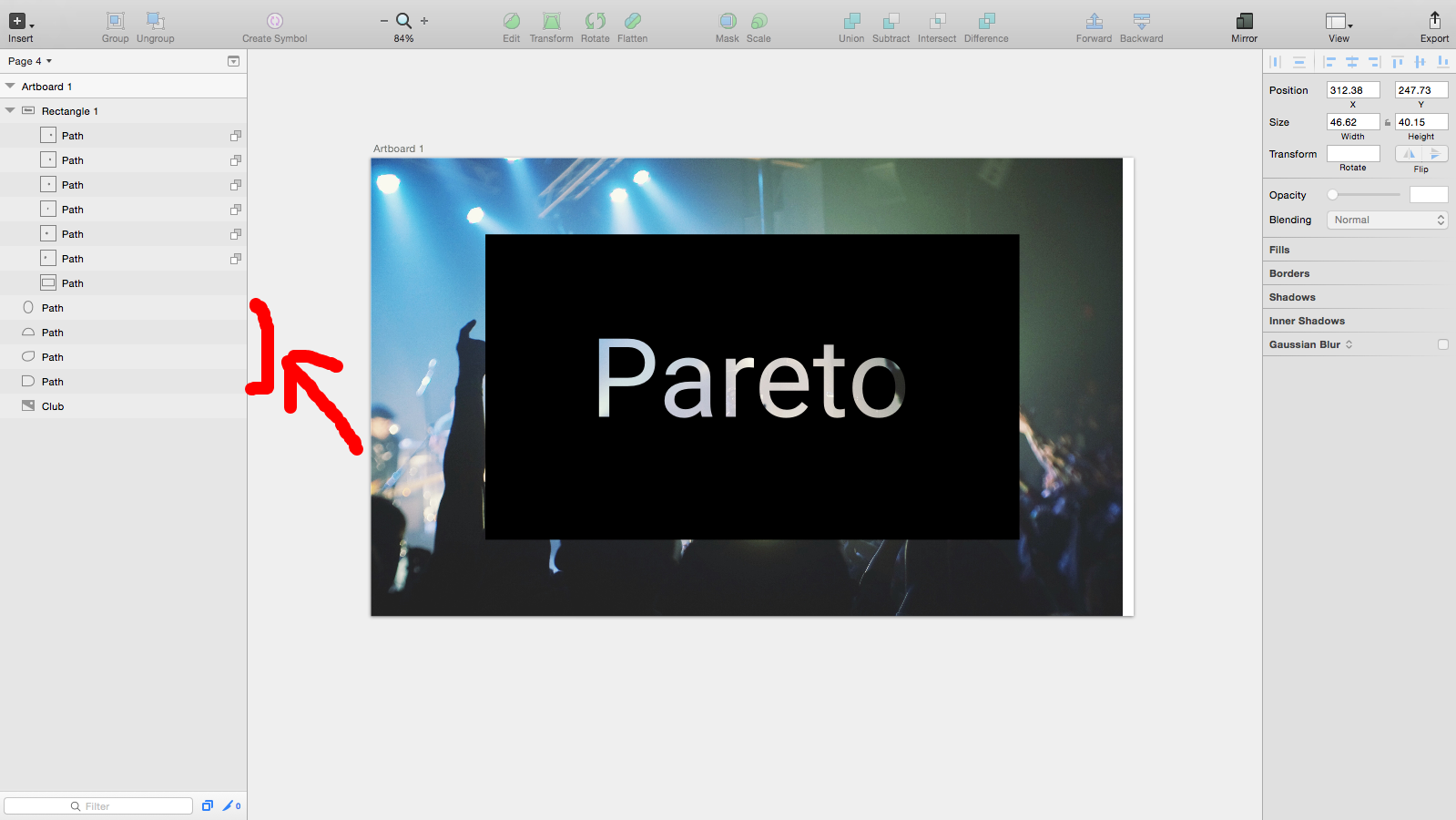Toggle the pages list panel icon
This screenshot has width=1456, height=820.
[233, 61]
